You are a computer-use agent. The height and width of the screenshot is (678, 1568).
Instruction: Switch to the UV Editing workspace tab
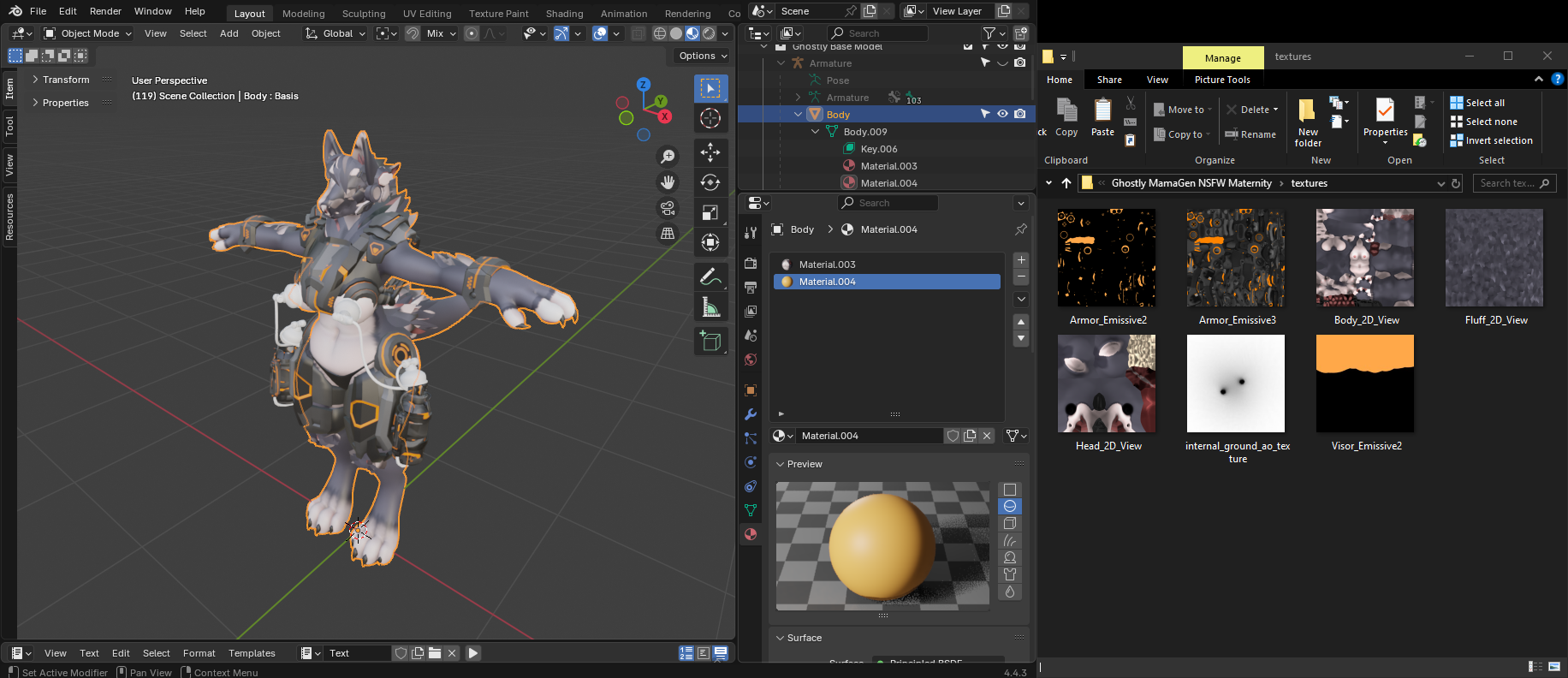tap(427, 14)
